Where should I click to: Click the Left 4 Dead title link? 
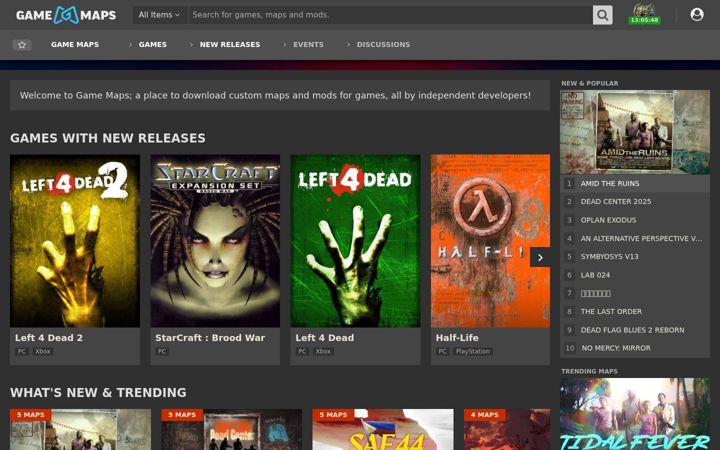click(325, 338)
